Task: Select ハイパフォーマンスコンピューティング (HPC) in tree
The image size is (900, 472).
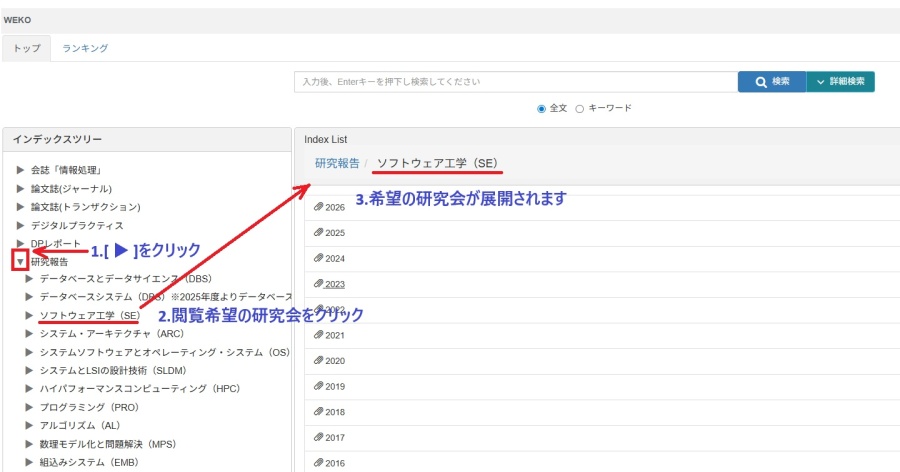Action: (139, 389)
